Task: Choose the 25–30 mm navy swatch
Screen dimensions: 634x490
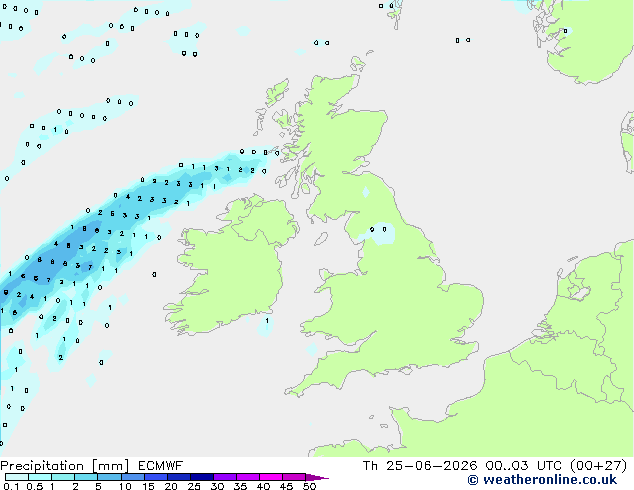Action: click(201, 477)
